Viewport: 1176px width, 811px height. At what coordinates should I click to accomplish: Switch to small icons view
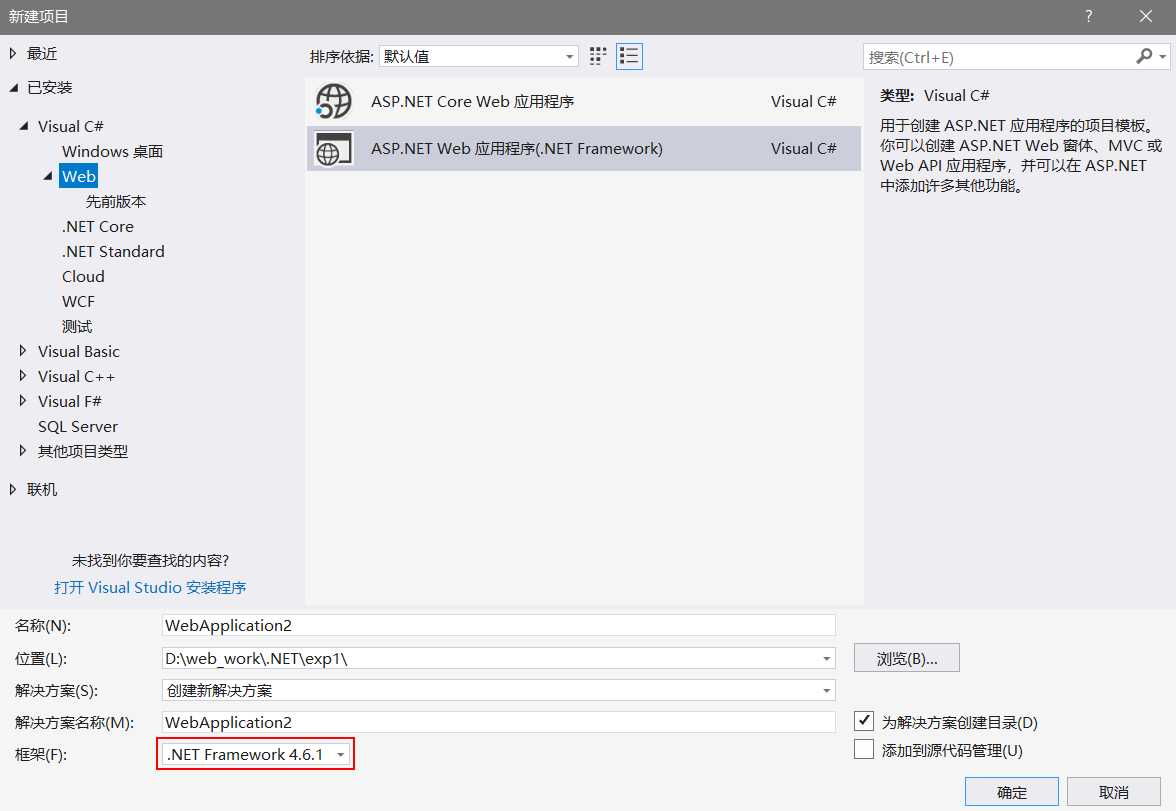pyautogui.click(x=598, y=56)
